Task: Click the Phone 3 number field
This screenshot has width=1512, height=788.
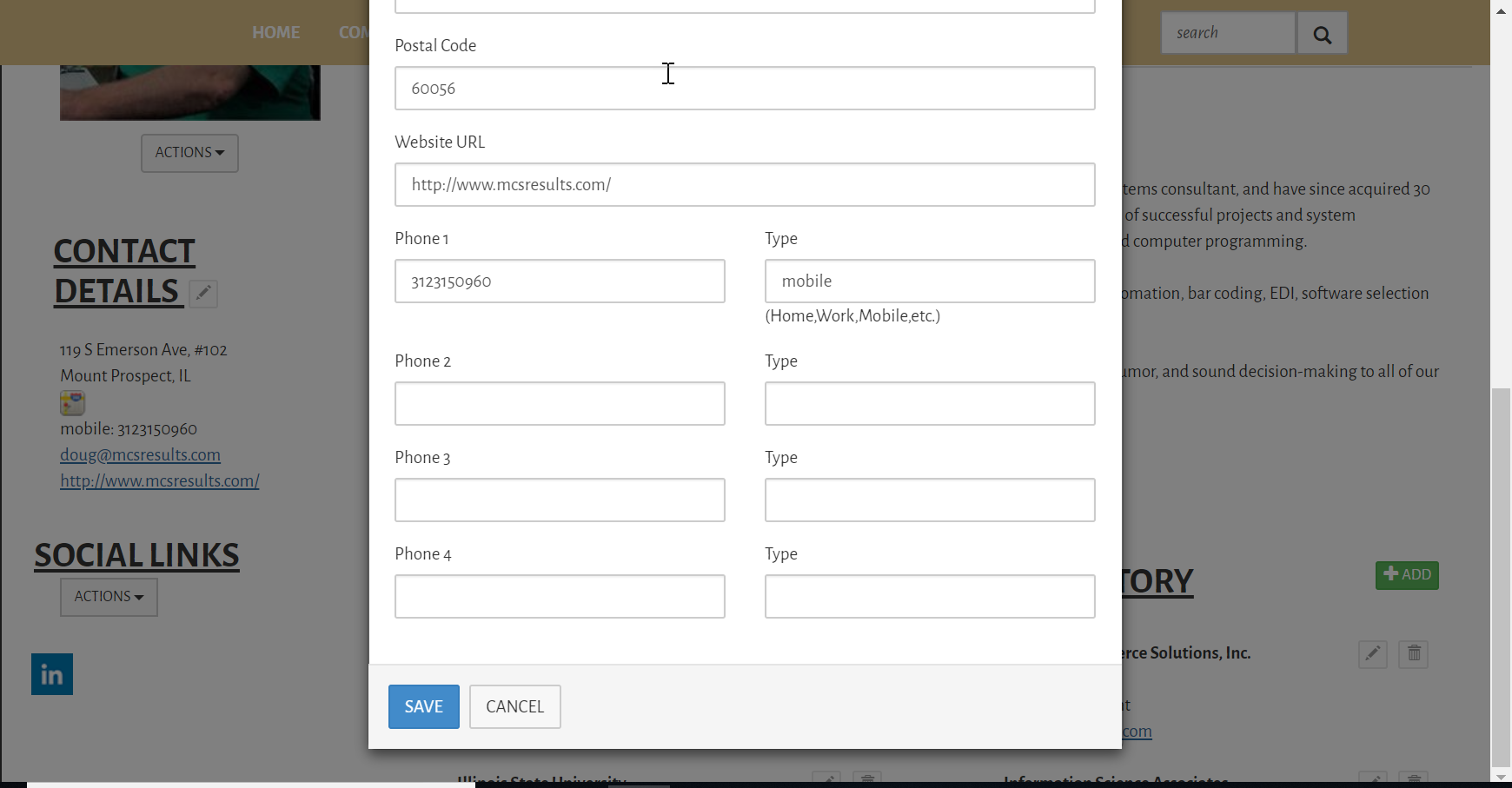Action: 560,500
